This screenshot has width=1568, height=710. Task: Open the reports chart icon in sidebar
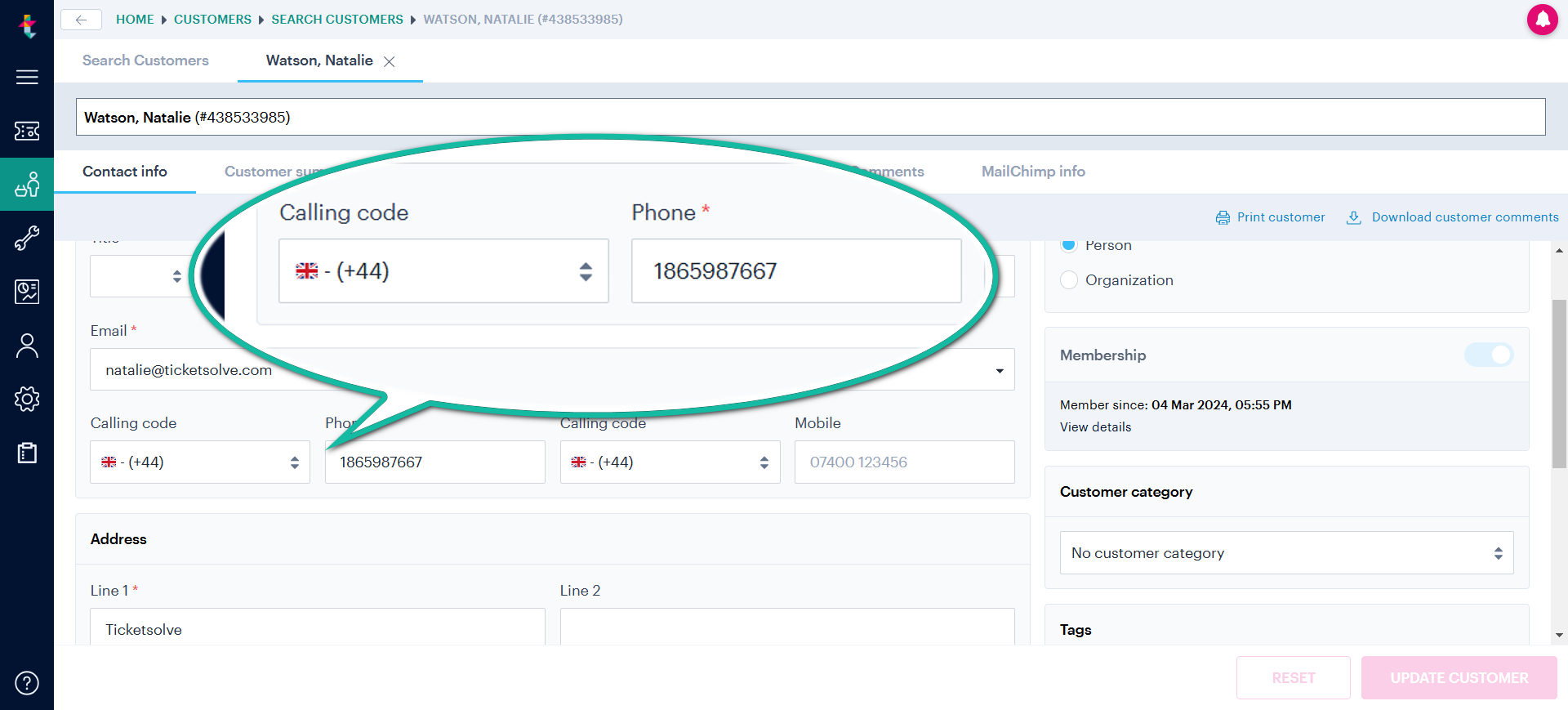pos(27,292)
